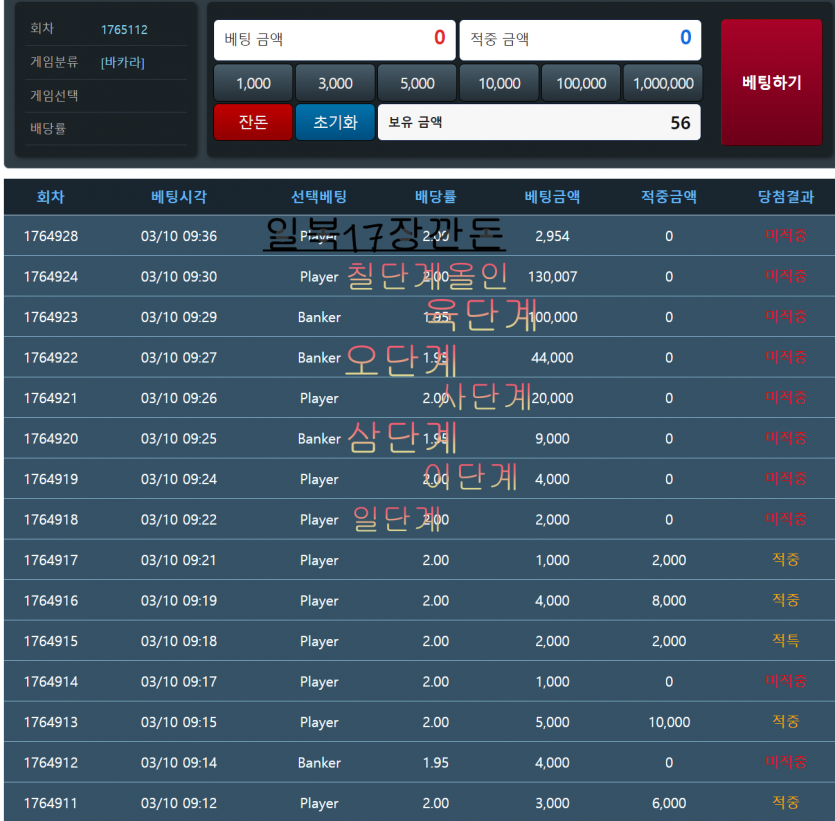835x821 pixels.
Task: Click time 03/10 09:15
Action: [179, 722]
